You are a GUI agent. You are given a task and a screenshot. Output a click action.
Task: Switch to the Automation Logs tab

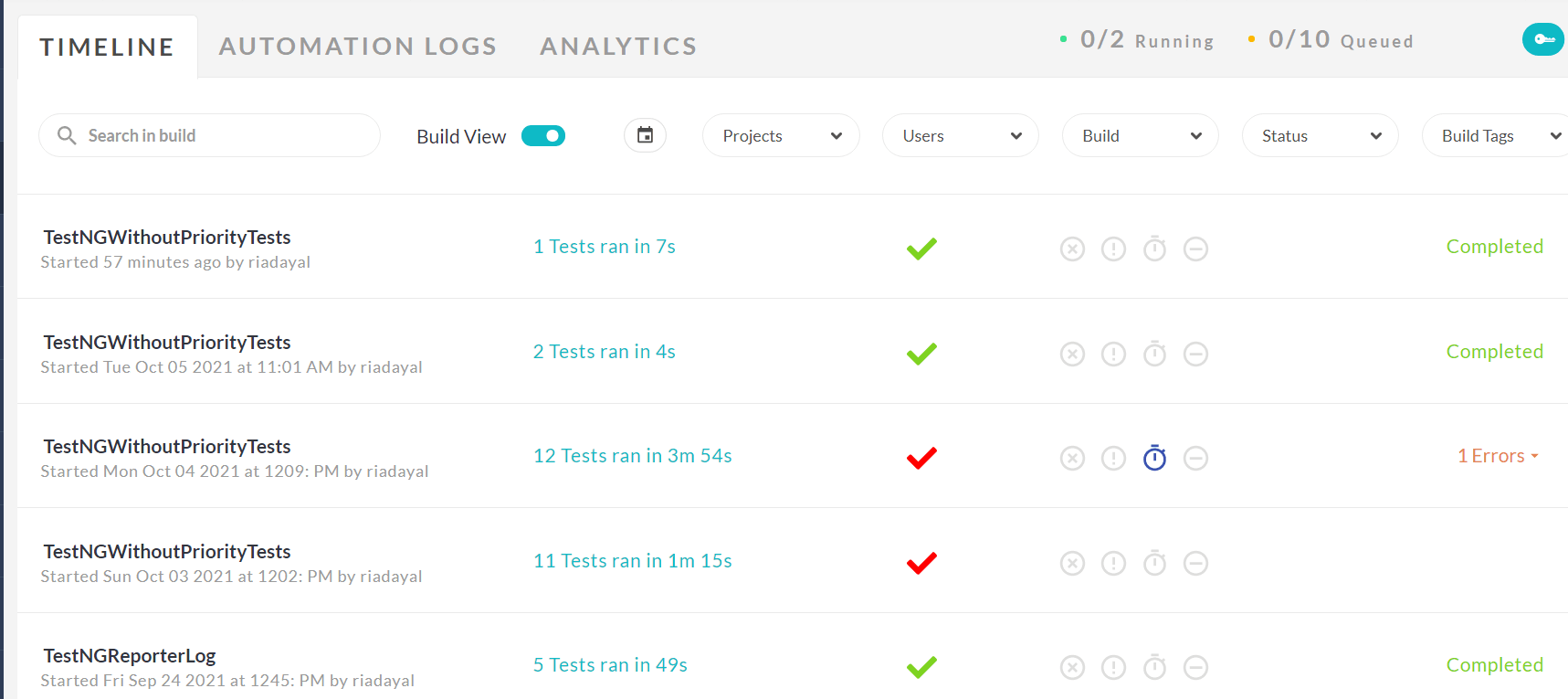click(357, 47)
